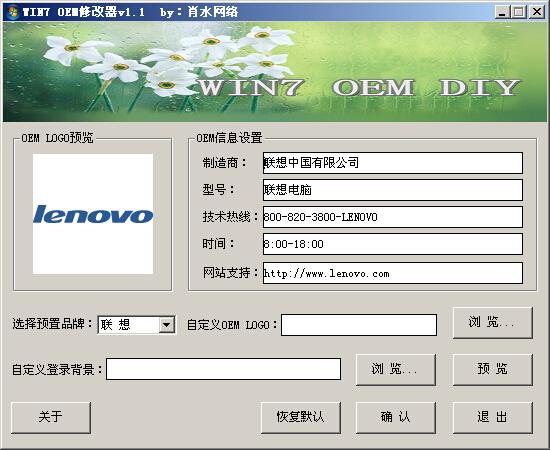The height and width of the screenshot is (450, 550).
Task: Click the Windows logo icon in title bar
Action: [x=13, y=12]
